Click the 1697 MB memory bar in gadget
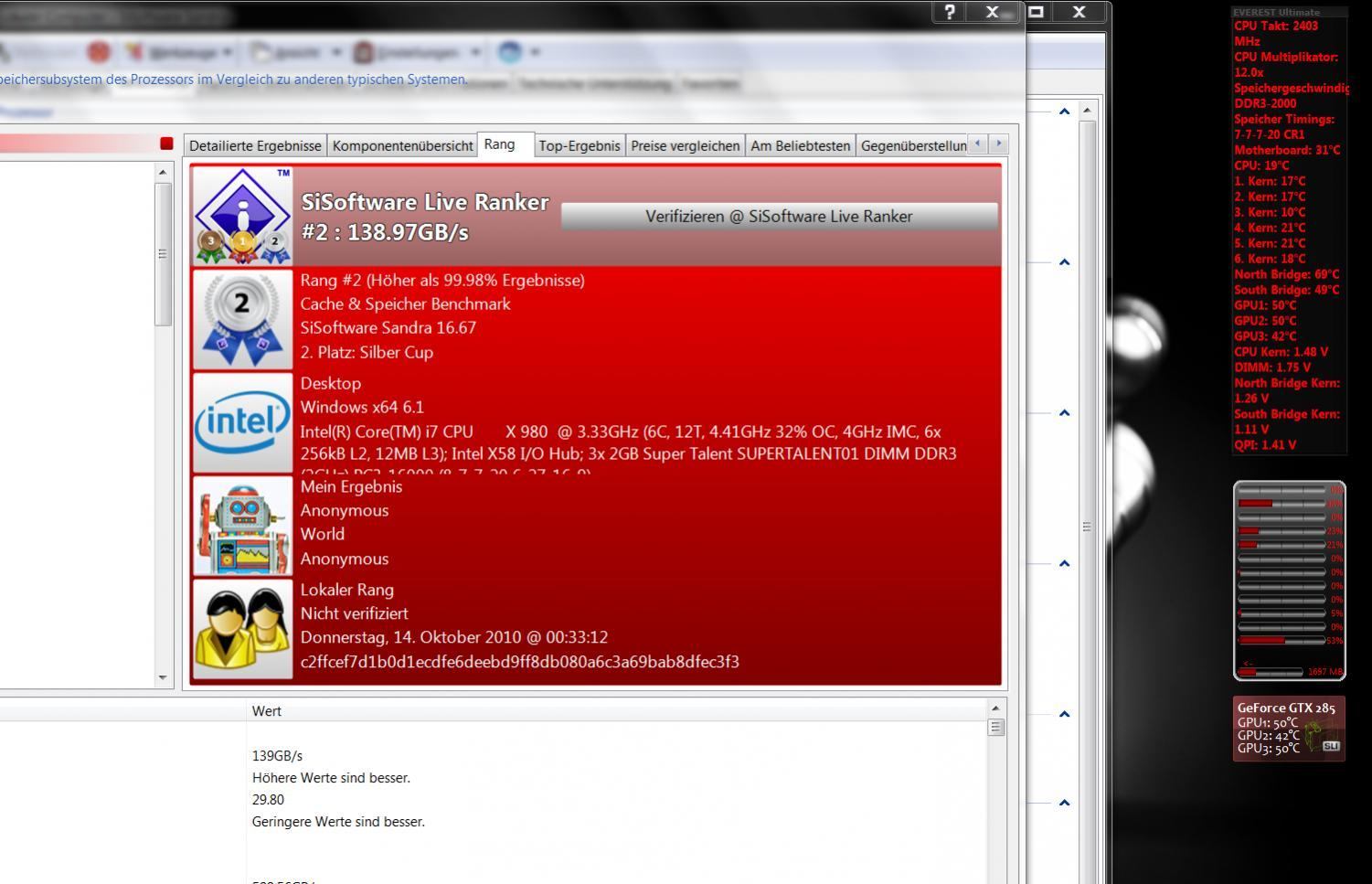 coord(1270,672)
